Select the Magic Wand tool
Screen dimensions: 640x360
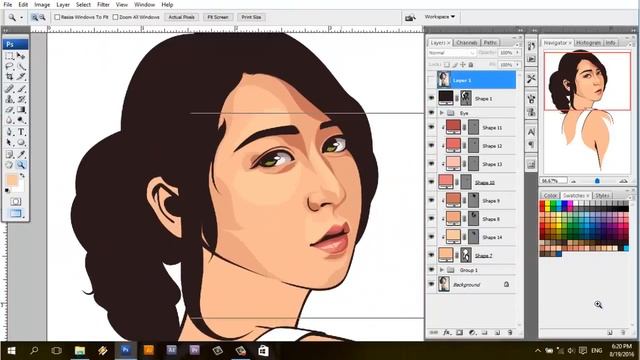point(21,67)
